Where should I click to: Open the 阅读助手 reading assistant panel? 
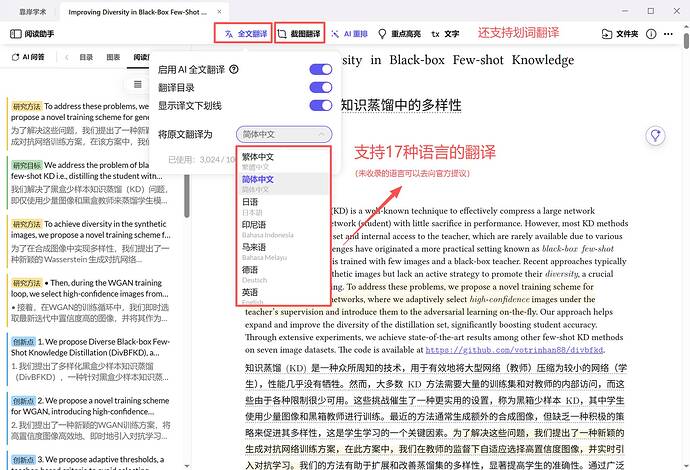tap(32, 34)
